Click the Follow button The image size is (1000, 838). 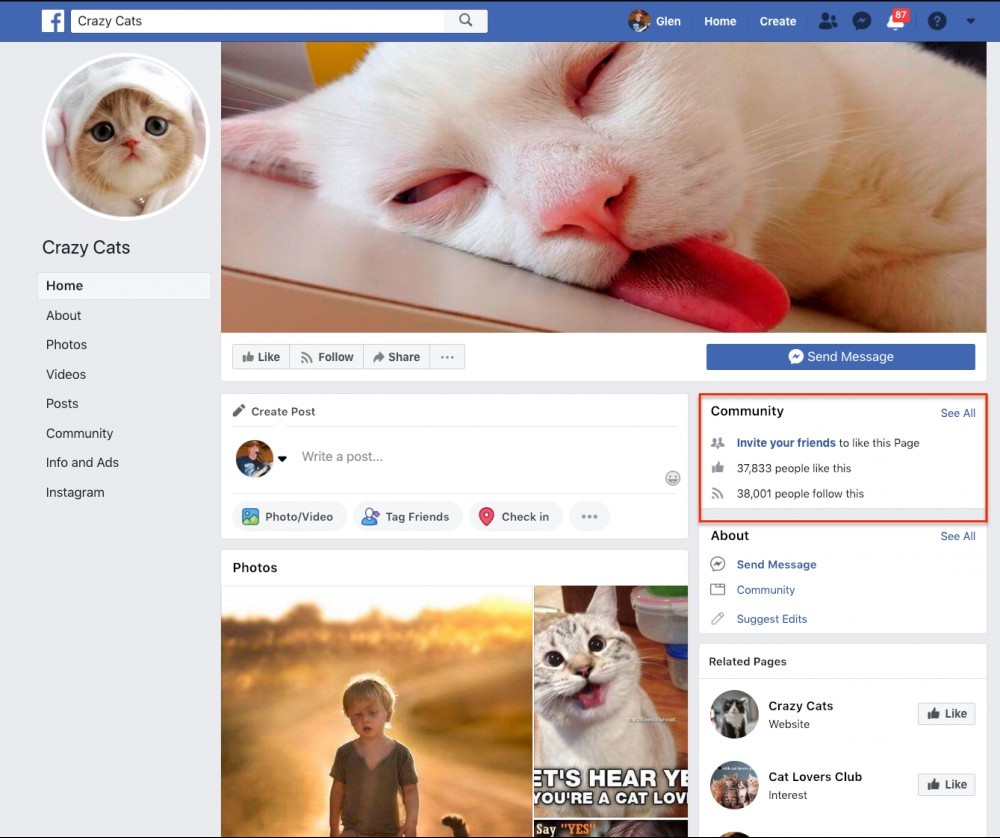click(x=327, y=357)
